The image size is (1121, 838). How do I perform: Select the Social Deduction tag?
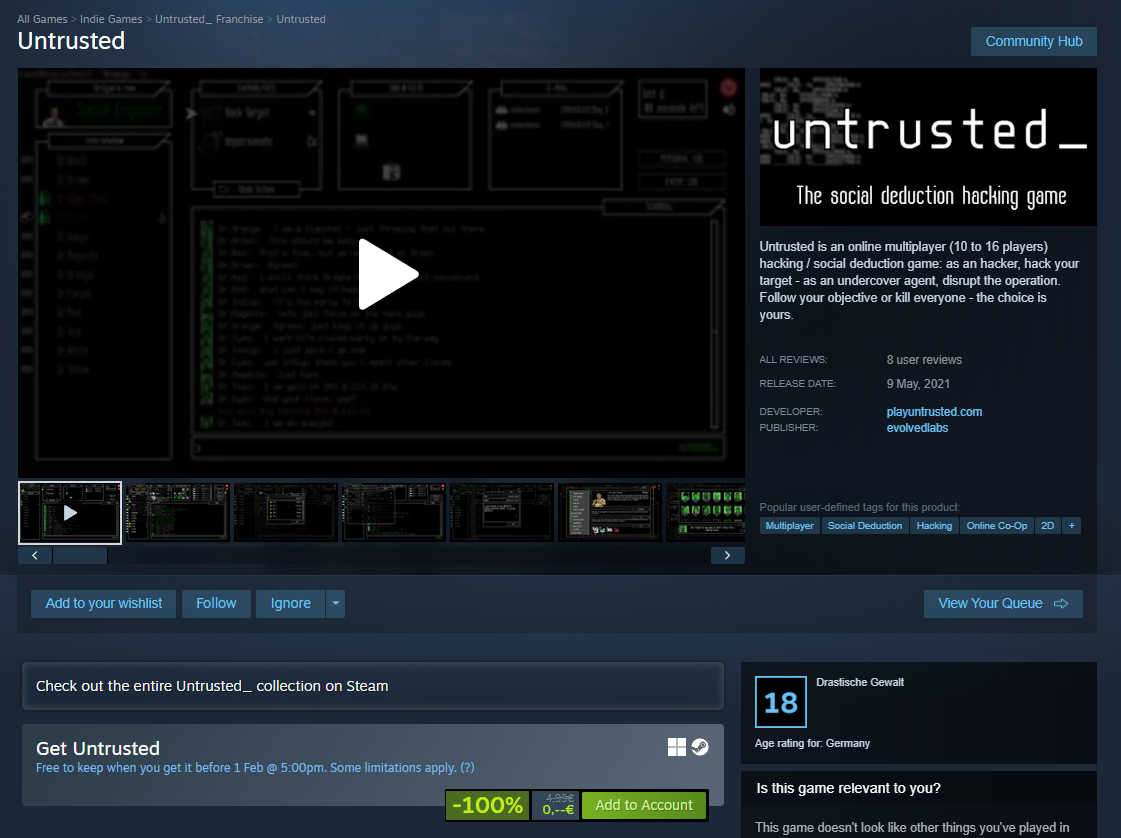tap(865, 525)
